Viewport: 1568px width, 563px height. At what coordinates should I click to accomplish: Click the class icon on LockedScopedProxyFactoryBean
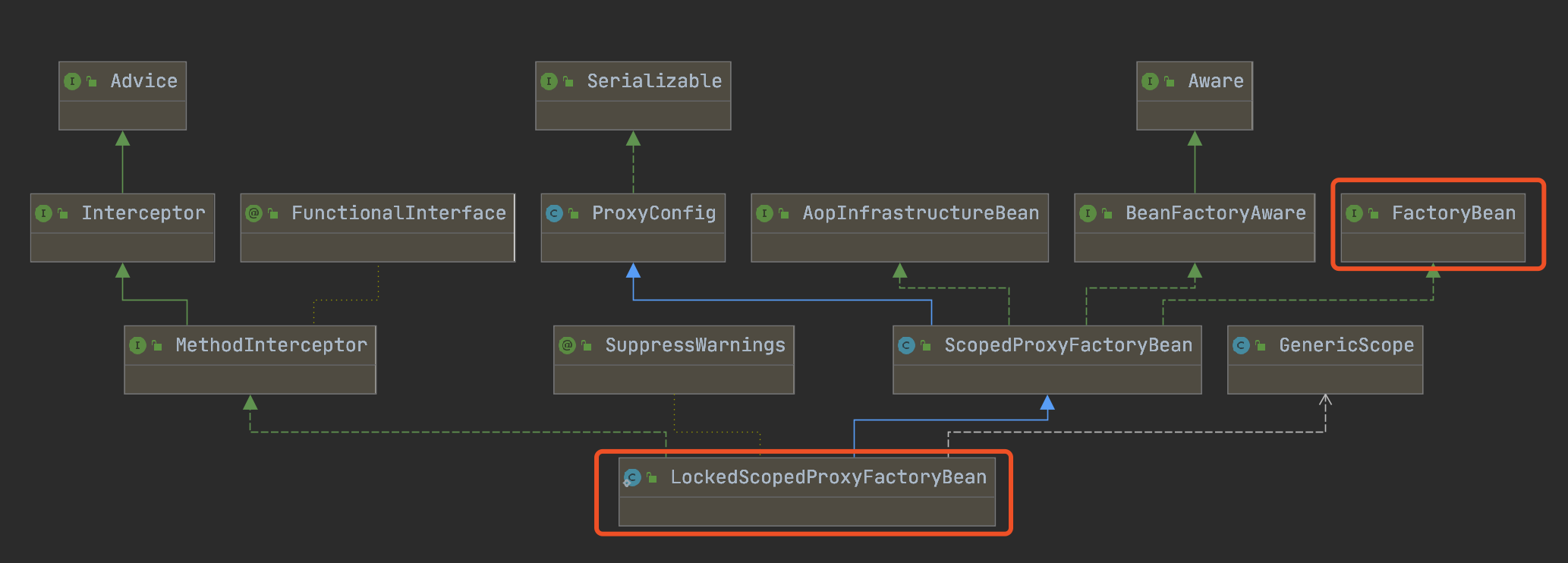[x=632, y=477]
